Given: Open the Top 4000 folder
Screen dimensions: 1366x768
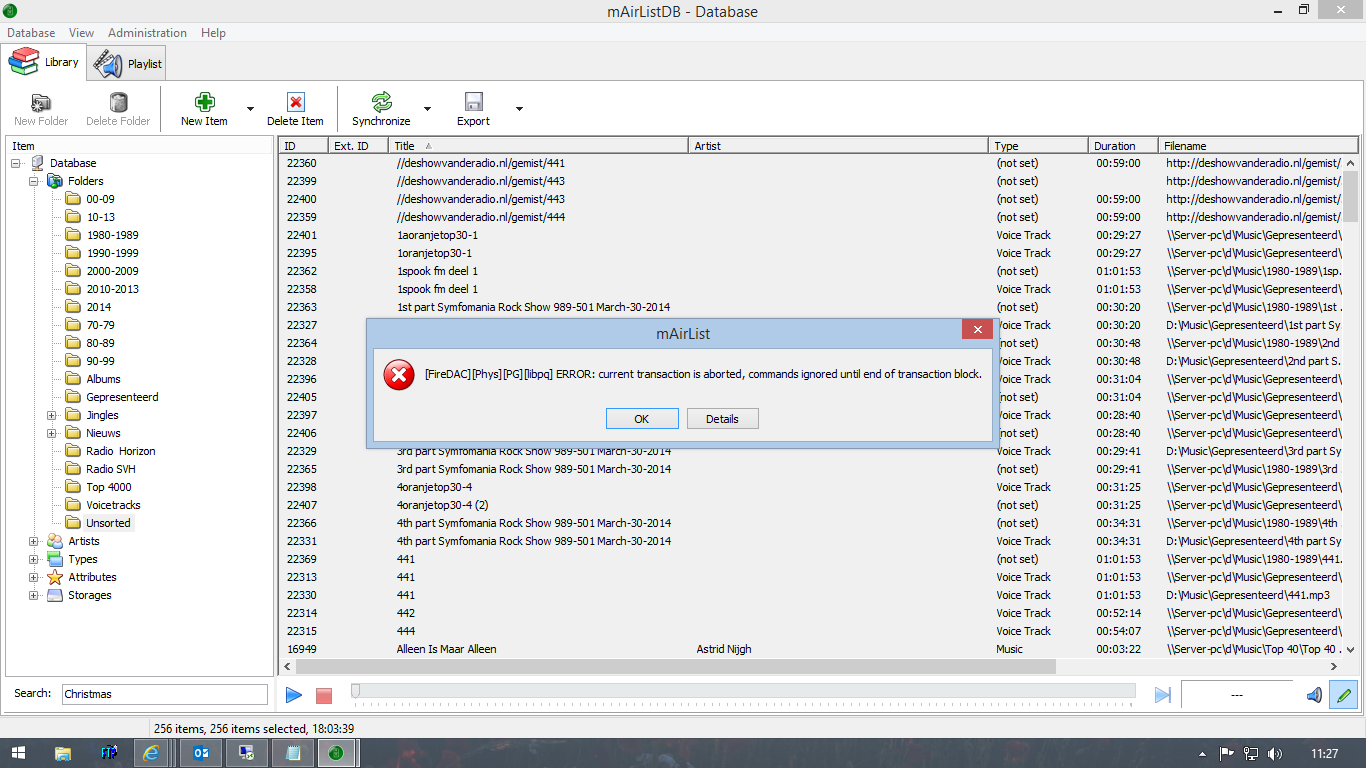Looking at the screenshot, I should click(x=108, y=487).
